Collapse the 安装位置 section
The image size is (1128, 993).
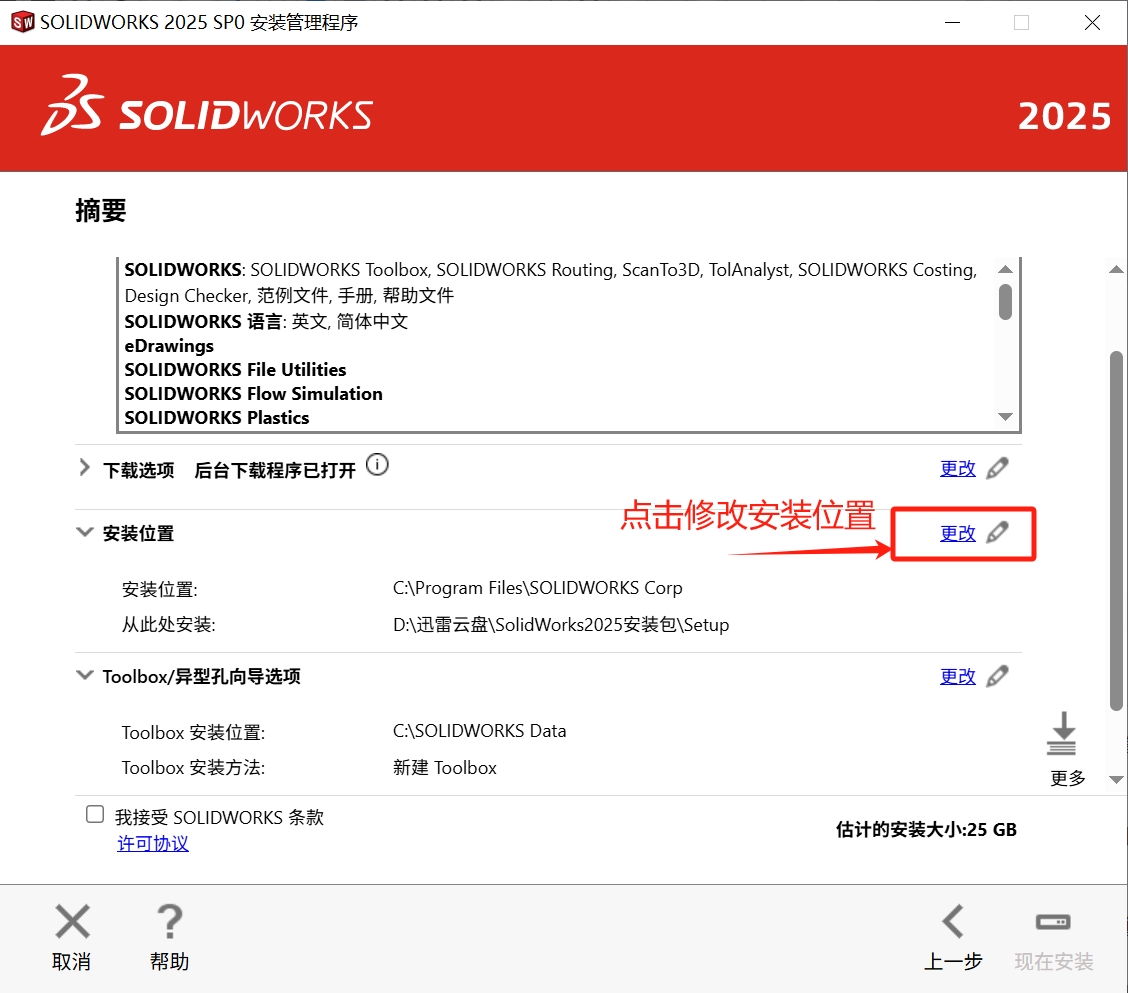(84, 532)
